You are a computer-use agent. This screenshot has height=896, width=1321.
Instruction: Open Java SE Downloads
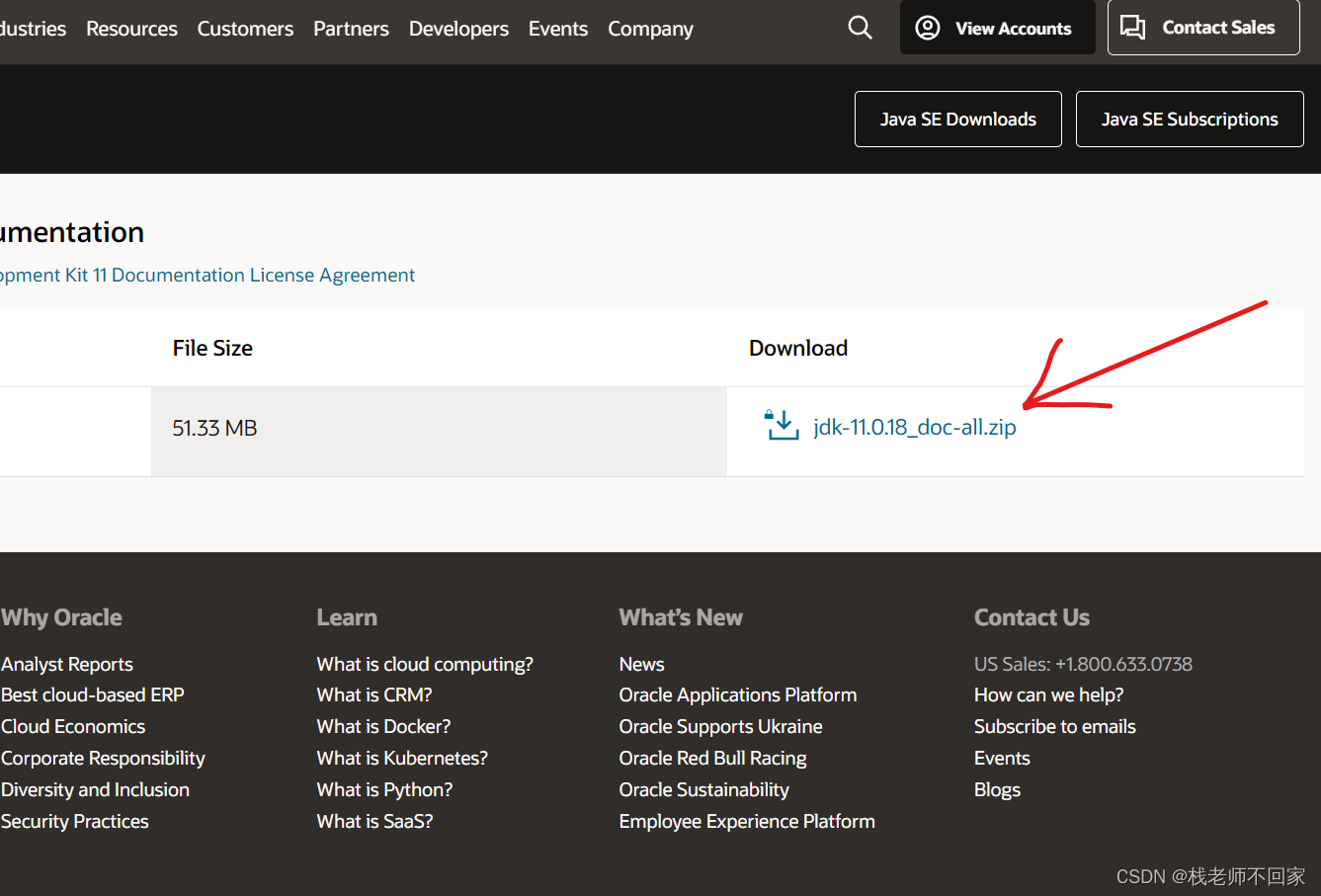point(958,120)
